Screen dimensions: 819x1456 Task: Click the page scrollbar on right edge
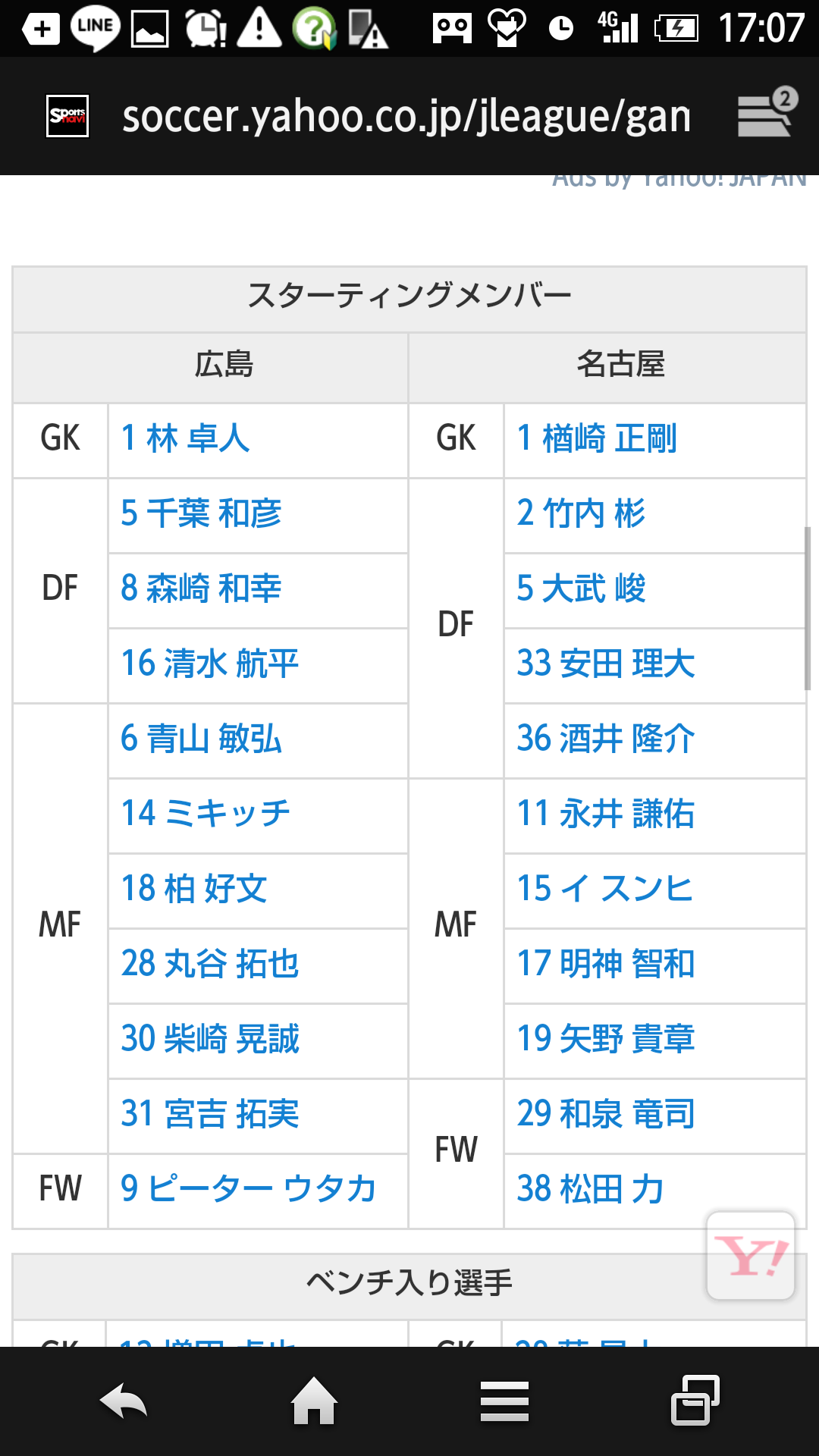coord(808,608)
